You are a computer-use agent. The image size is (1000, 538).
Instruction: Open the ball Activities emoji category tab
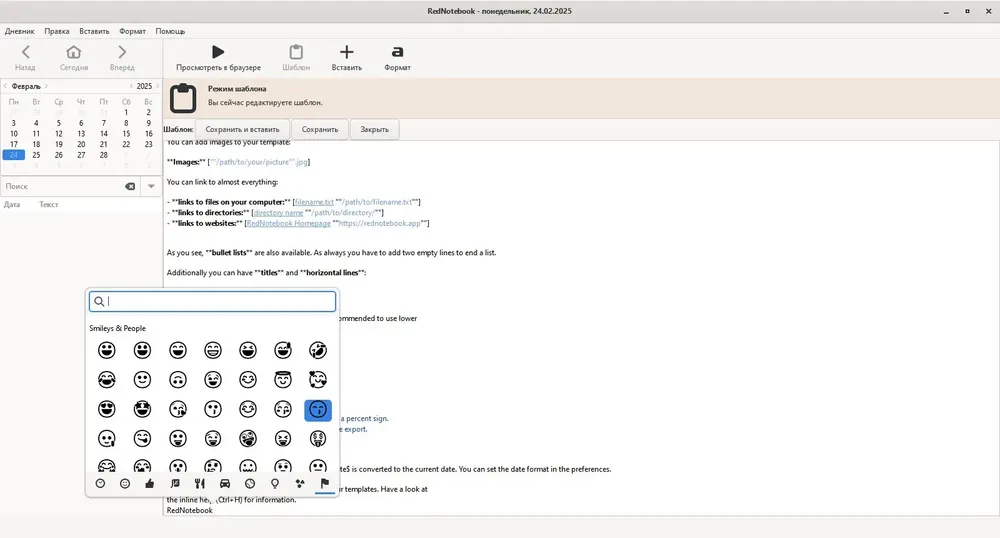coord(250,484)
